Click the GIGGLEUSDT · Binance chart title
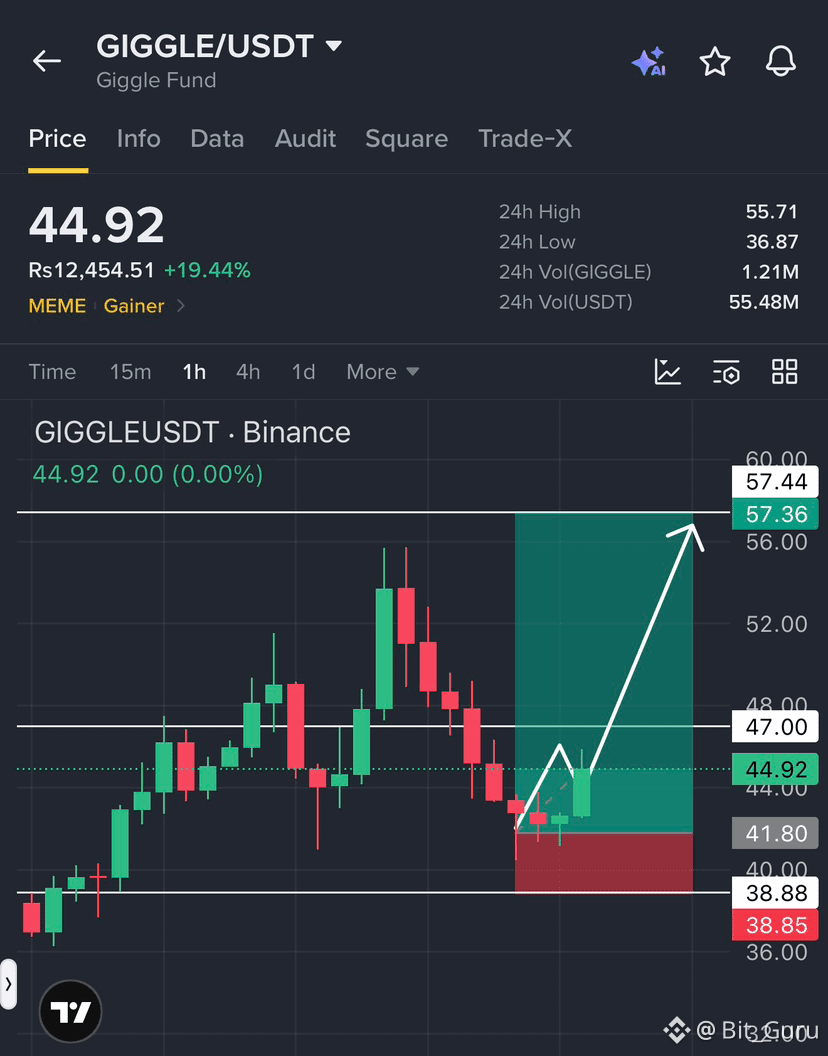The image size is (828, 1056). coord(193,432)
